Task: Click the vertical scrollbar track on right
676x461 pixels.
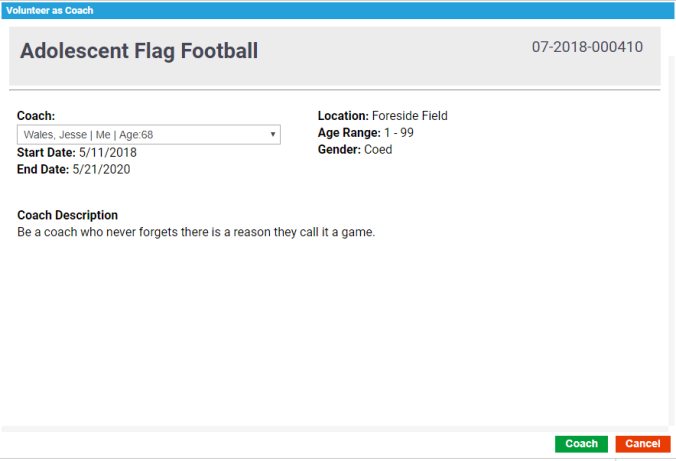Action: [x=670, y=250]
